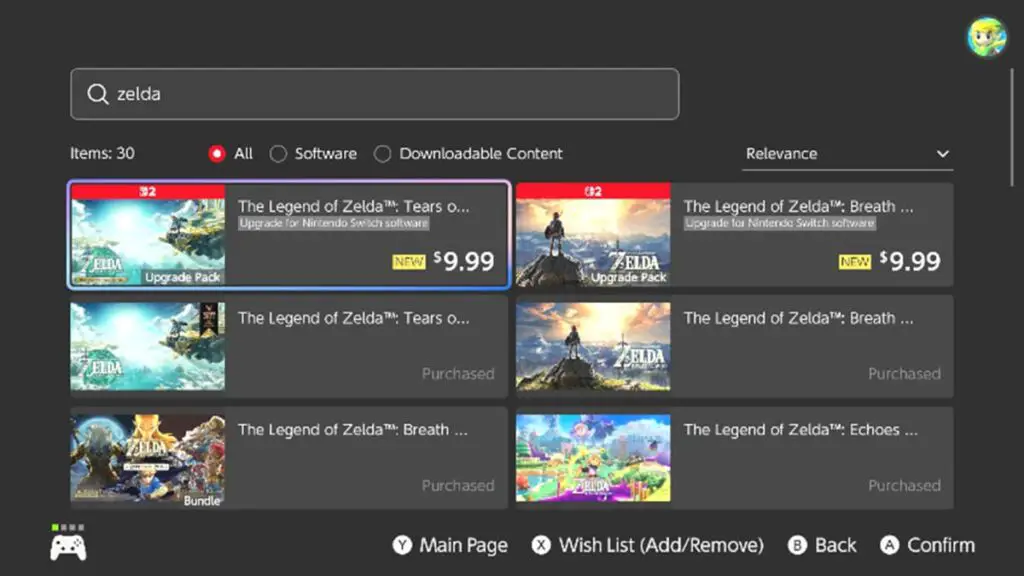This screenshot has width=1024, height=576.
Task: Open the Breath of the Wild Upgrade Pack listing
Action: point(735,234)
